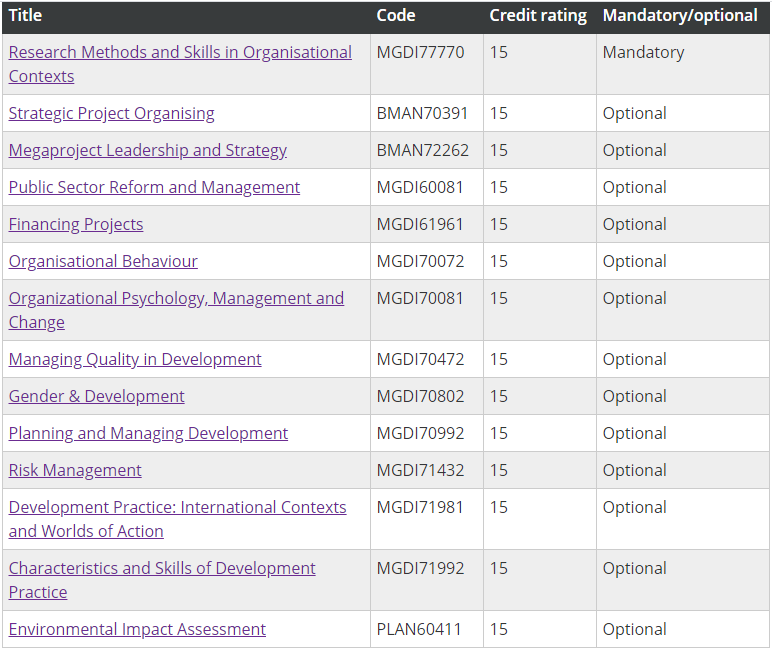This screenshot has width=772, height=649.
Task: Open the Strategic Project Organising course
Action: click(111, 113)
